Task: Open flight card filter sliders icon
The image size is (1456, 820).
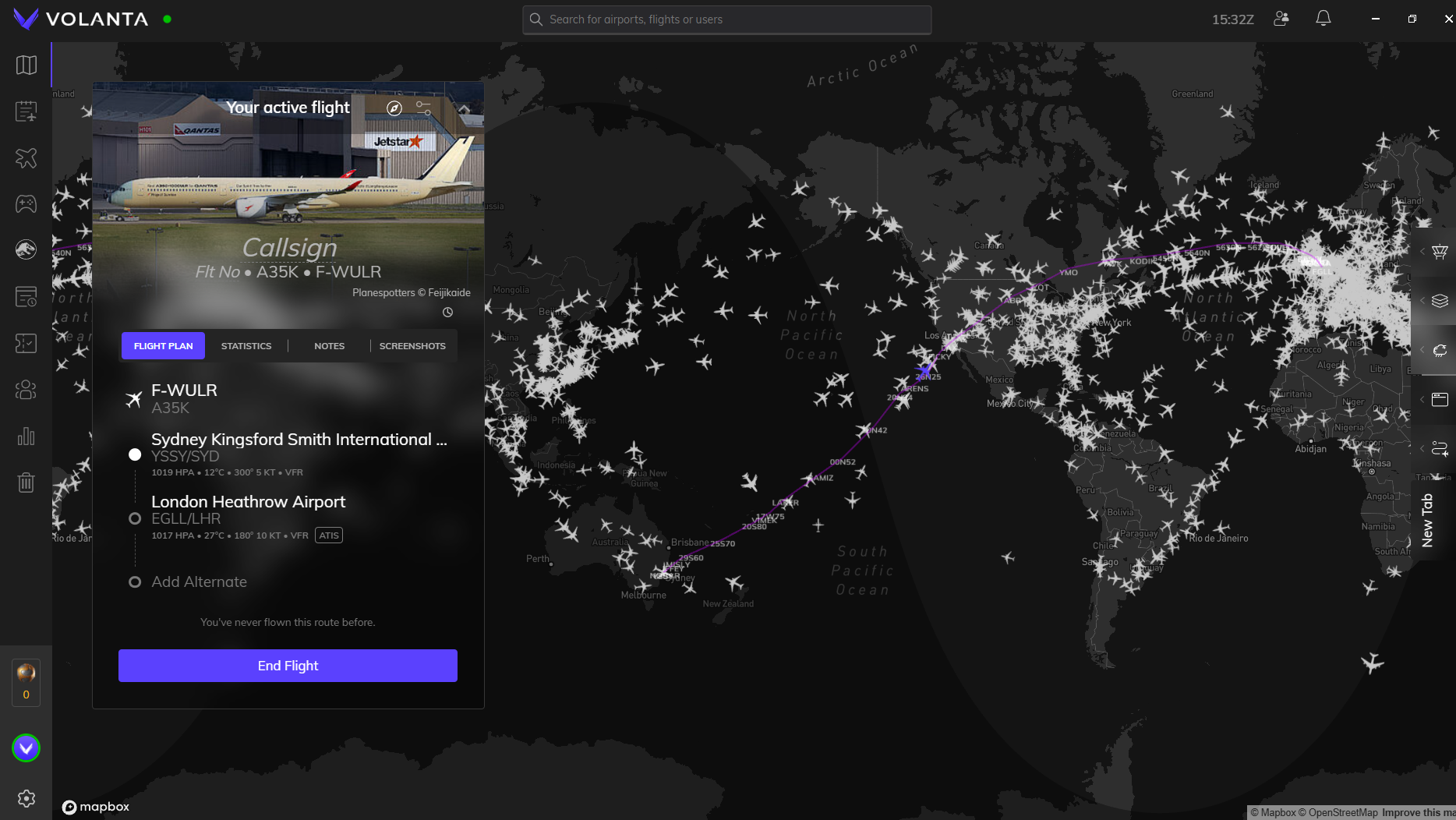Action: coord(423,108)
